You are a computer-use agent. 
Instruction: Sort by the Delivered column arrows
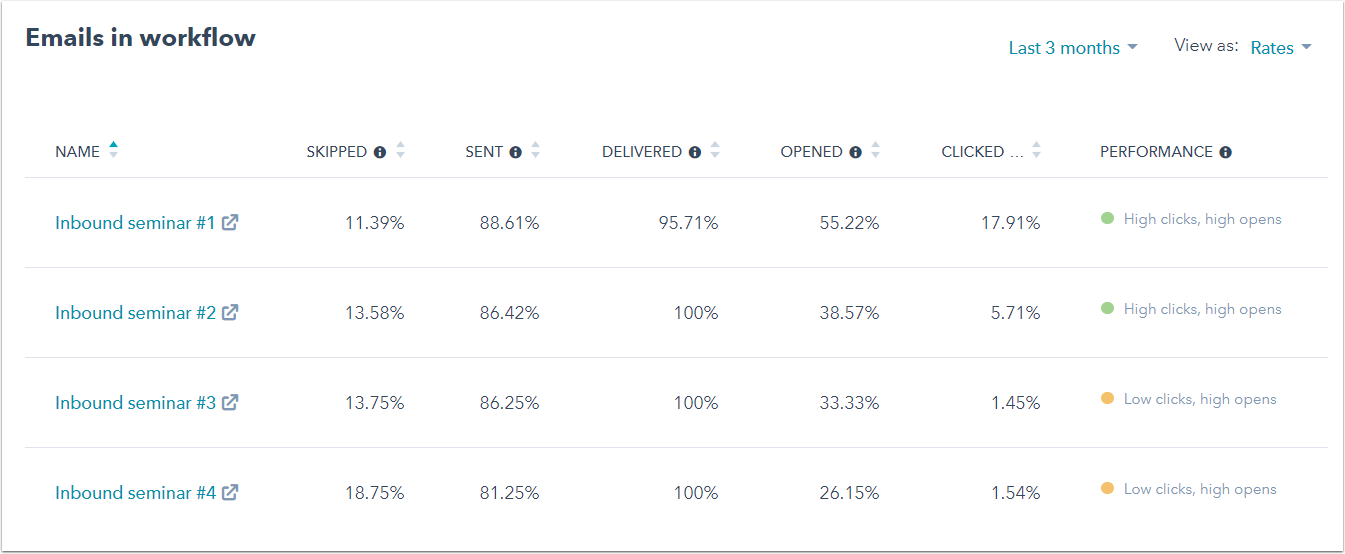pyautogui.click(x=714, y=151)
